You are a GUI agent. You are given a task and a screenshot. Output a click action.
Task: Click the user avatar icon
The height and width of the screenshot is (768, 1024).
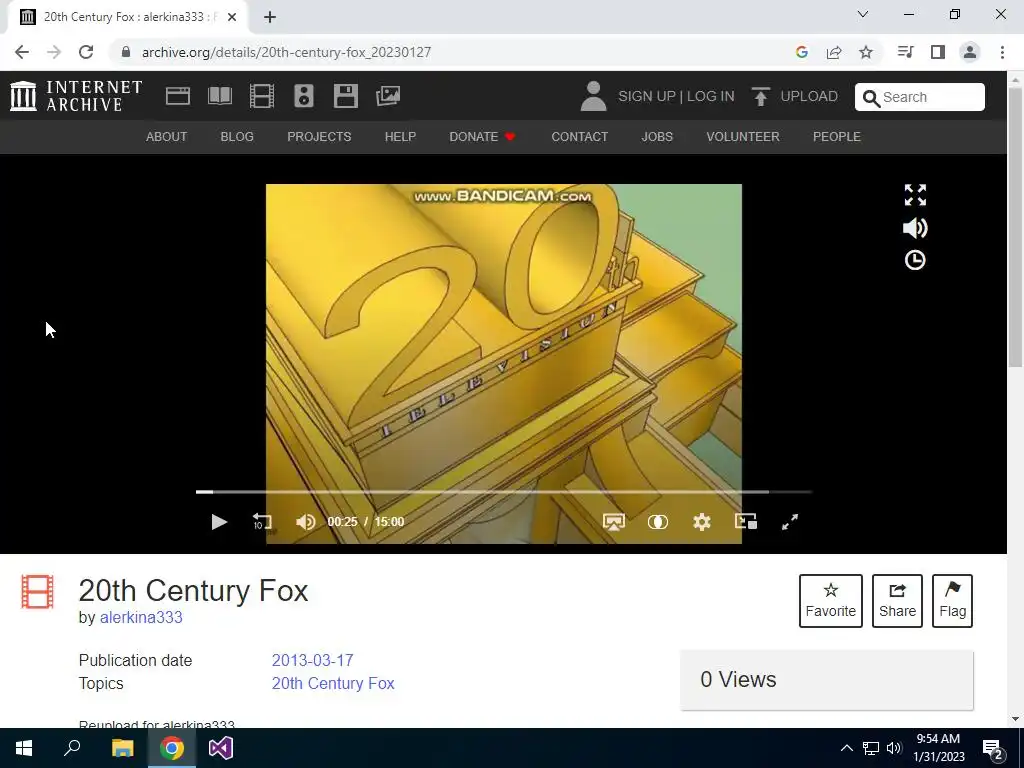pyautogui.click(x=593, y=96)
